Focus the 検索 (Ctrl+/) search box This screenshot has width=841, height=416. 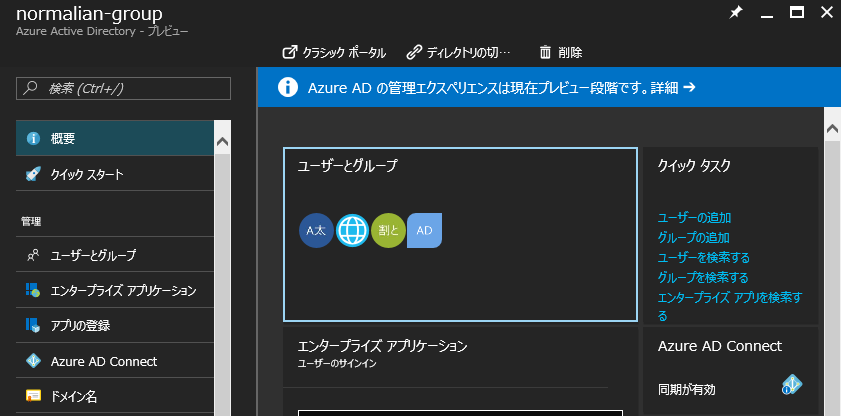(123, 88)
